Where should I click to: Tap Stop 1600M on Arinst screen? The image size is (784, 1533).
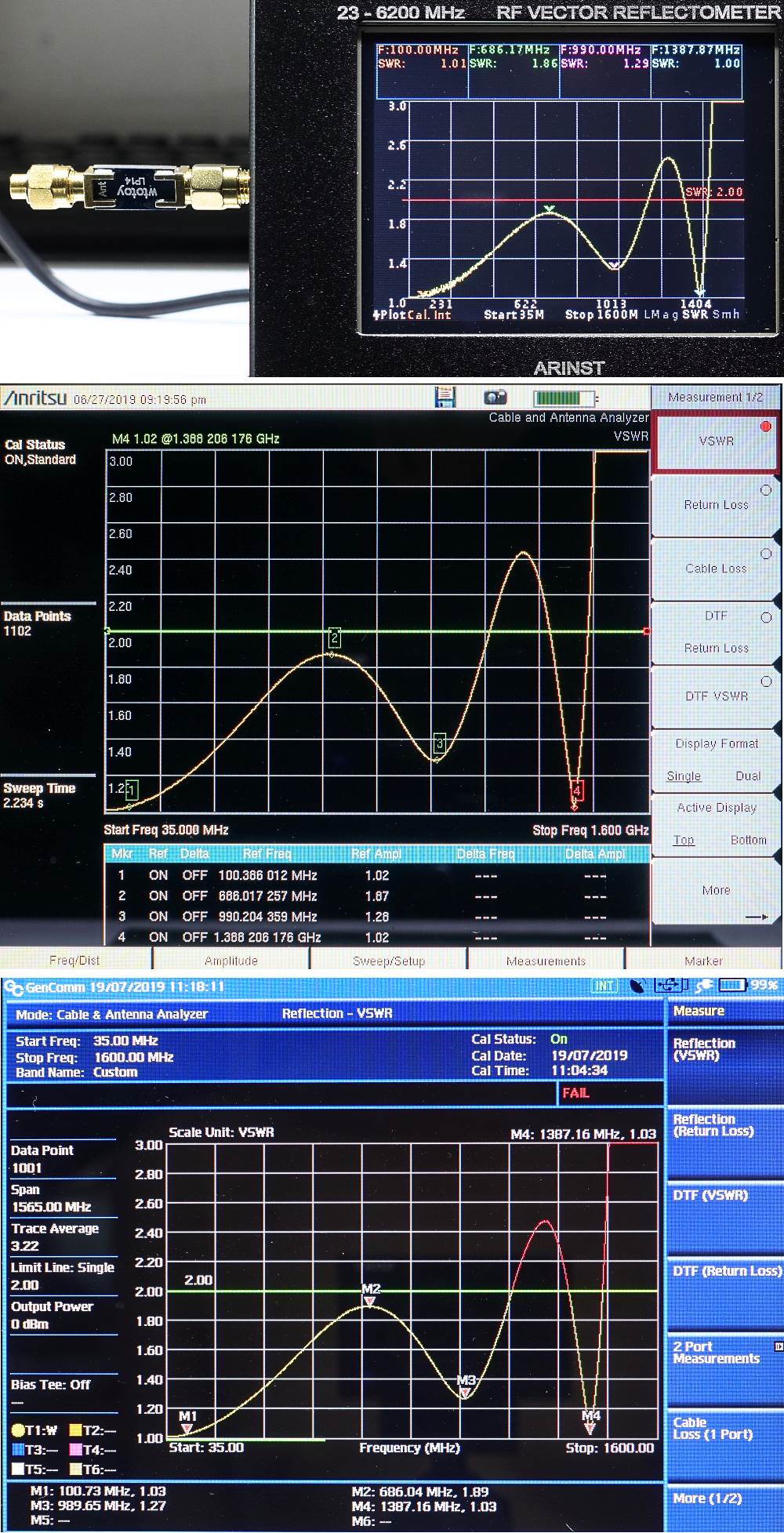(x=602, y=314)
